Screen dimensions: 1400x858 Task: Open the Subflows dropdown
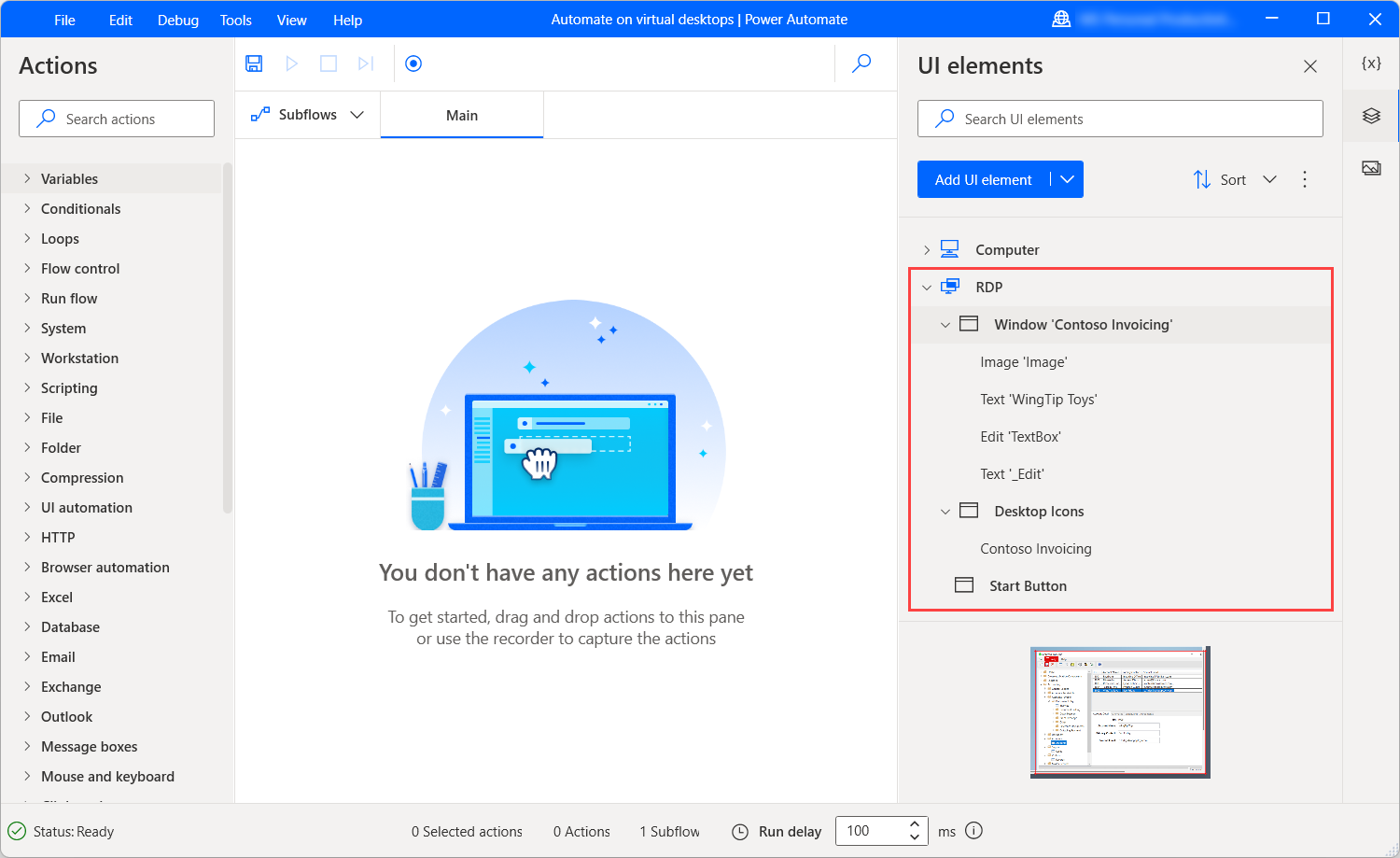[x=307, y=115]
